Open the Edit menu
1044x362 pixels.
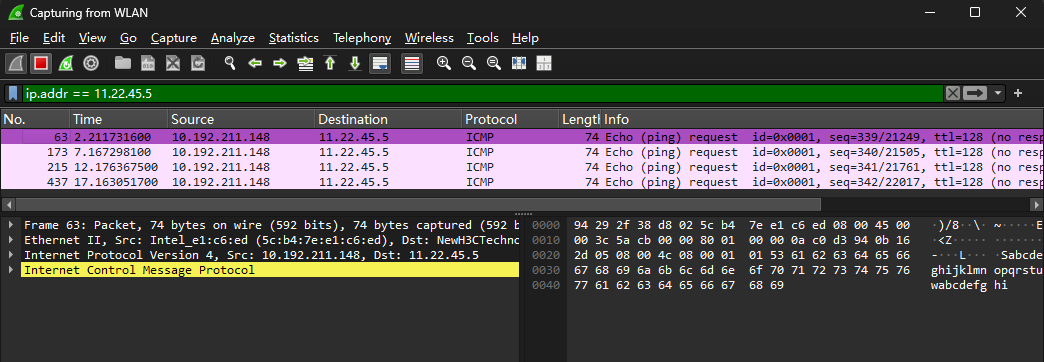point(54,38)
